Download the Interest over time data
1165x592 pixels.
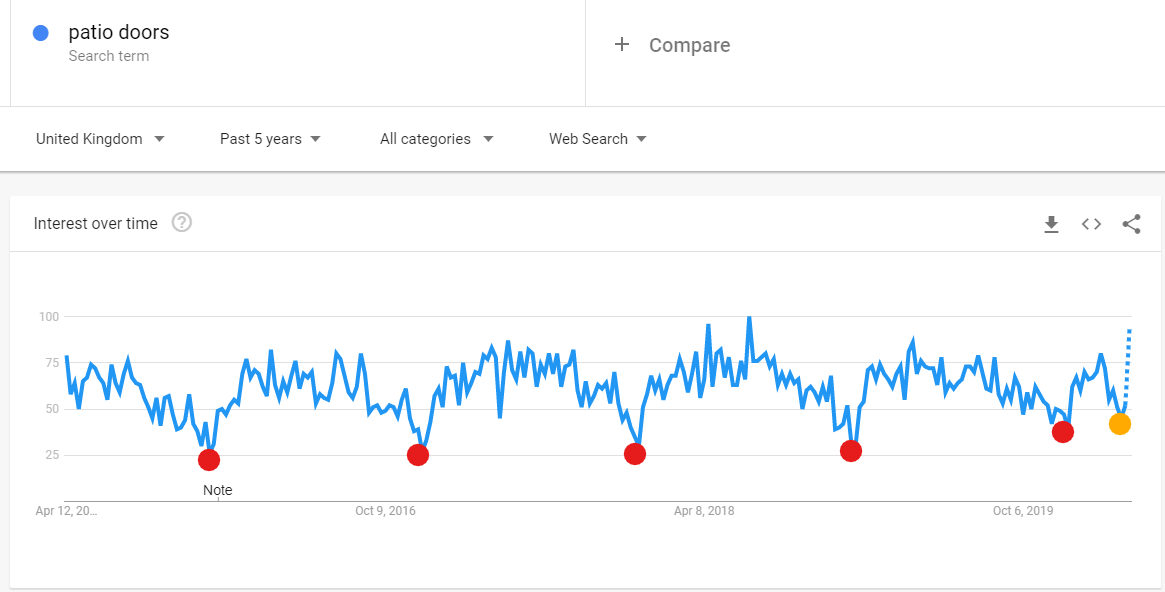click(x=1051, y=224)
